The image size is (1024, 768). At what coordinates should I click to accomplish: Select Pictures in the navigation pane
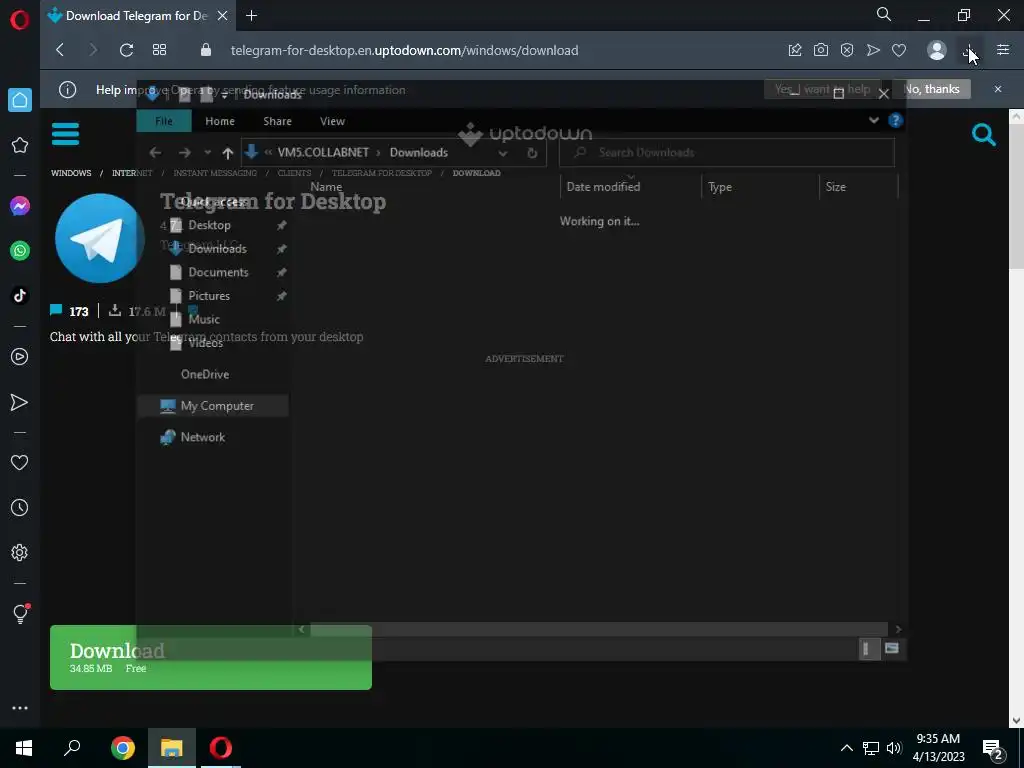pyautogui.click(x=209, y=296)
